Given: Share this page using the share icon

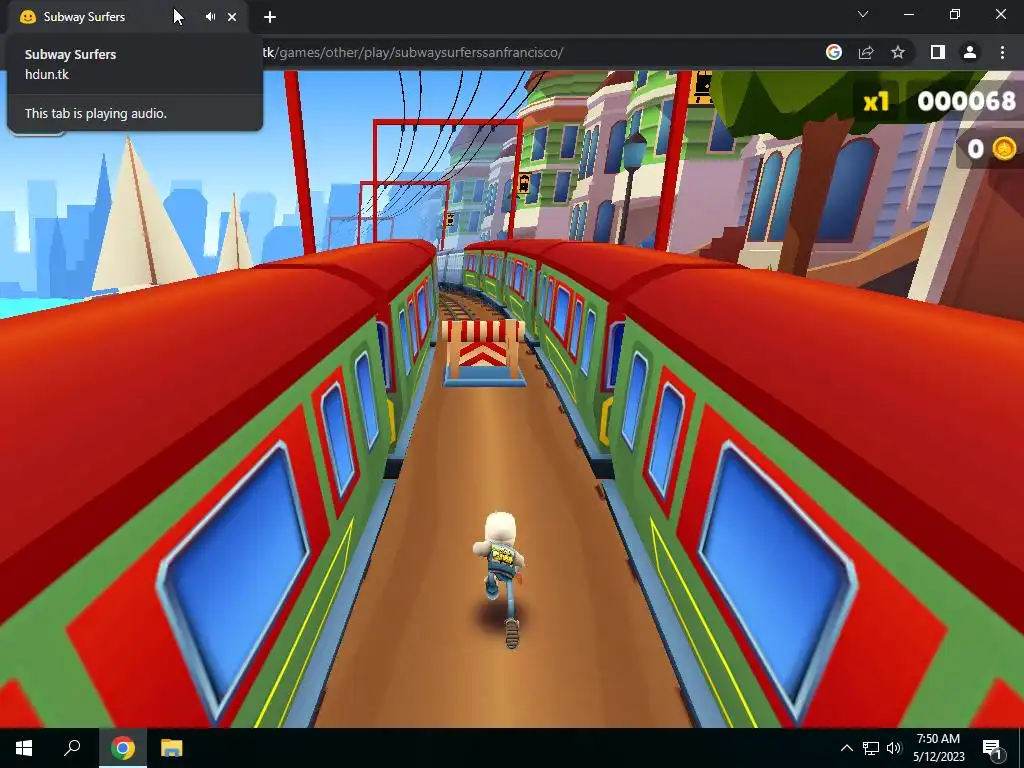Looking at the screenshot, I should tap(866, 52).
